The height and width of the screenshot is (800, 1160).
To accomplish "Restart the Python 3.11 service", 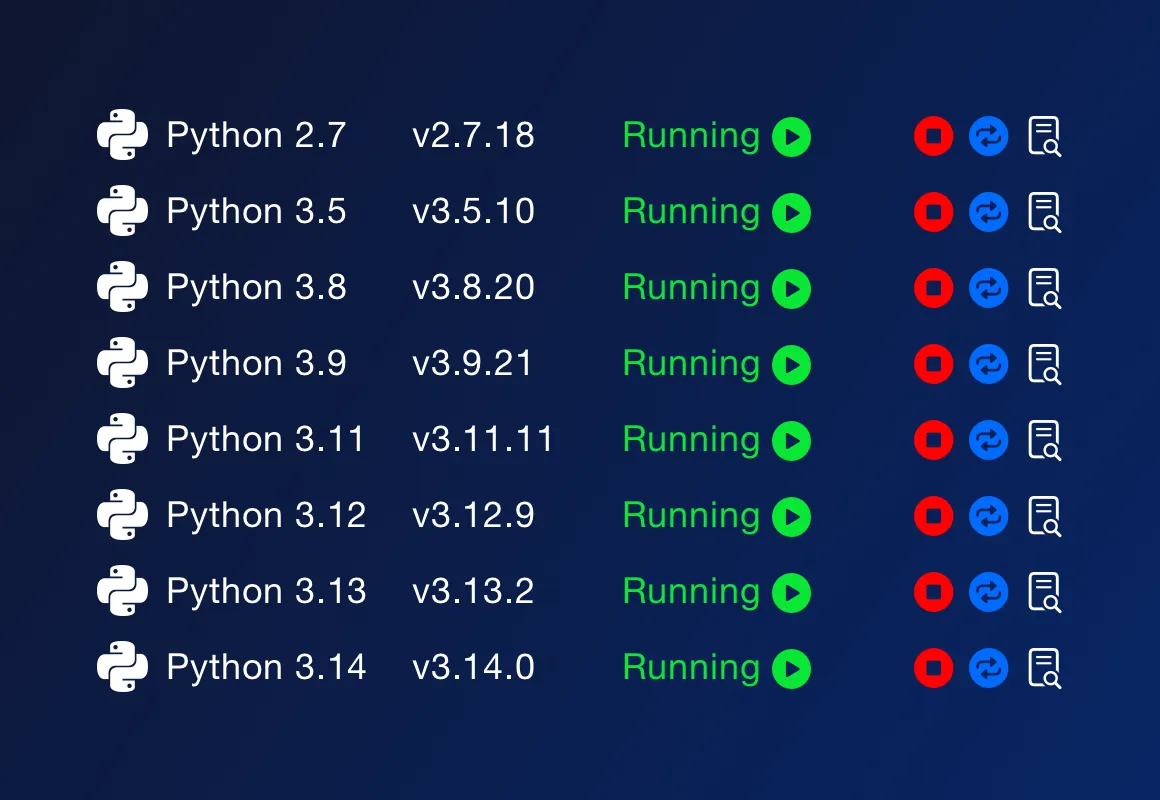I will point(988,440).
